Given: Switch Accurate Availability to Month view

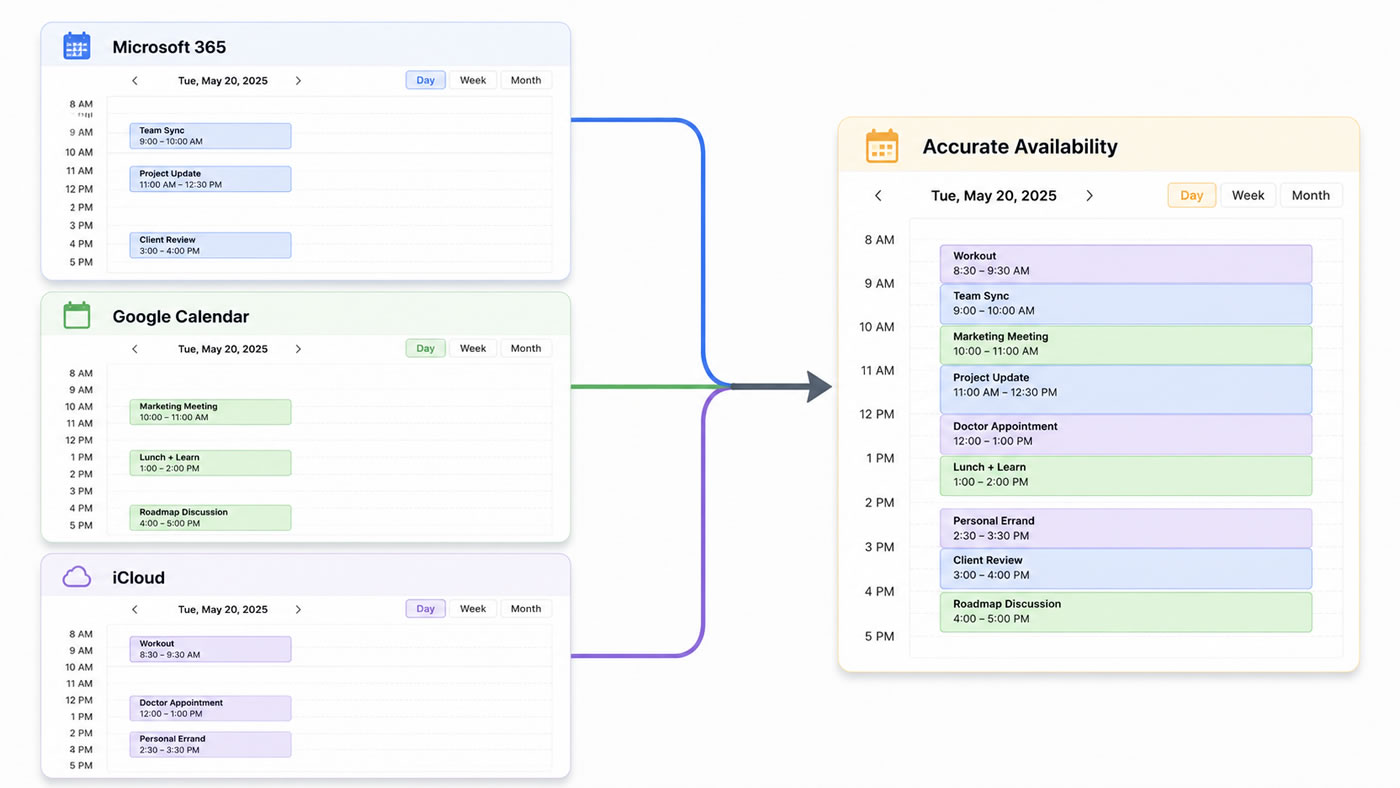Looking at the screenshot, I should [x=1311, y=195].
